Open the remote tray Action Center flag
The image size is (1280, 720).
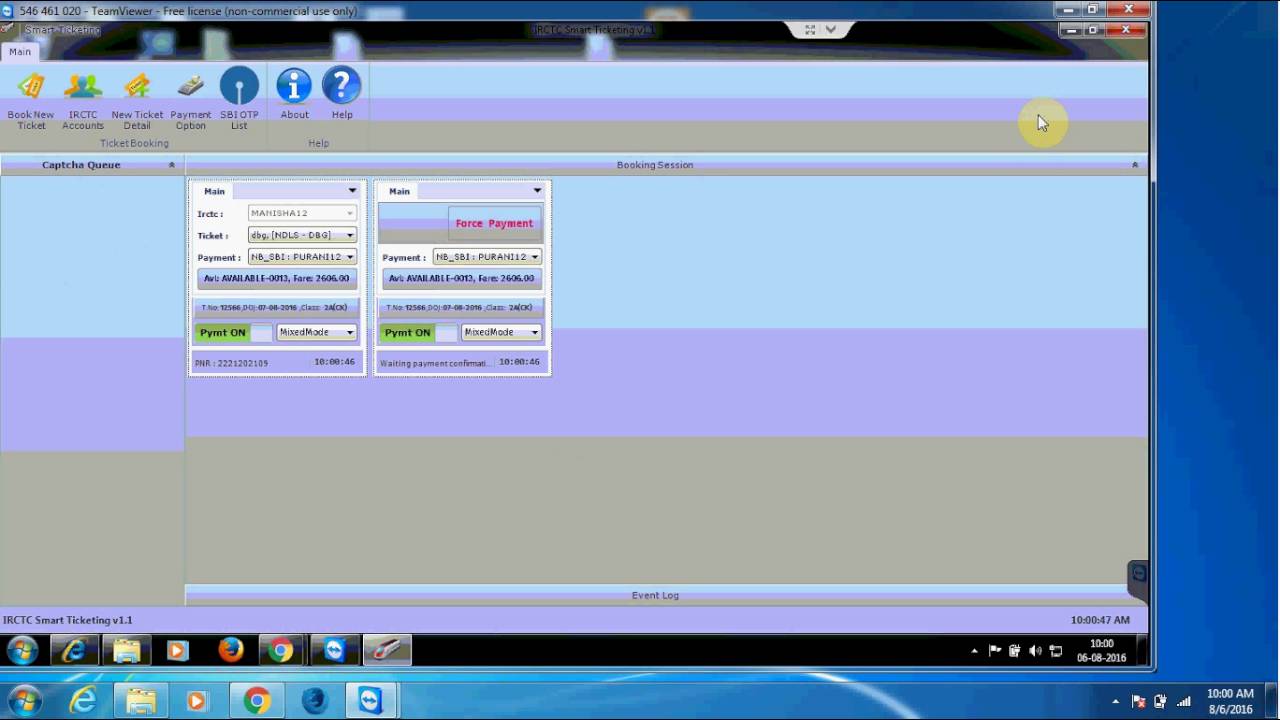pos(995,651)
